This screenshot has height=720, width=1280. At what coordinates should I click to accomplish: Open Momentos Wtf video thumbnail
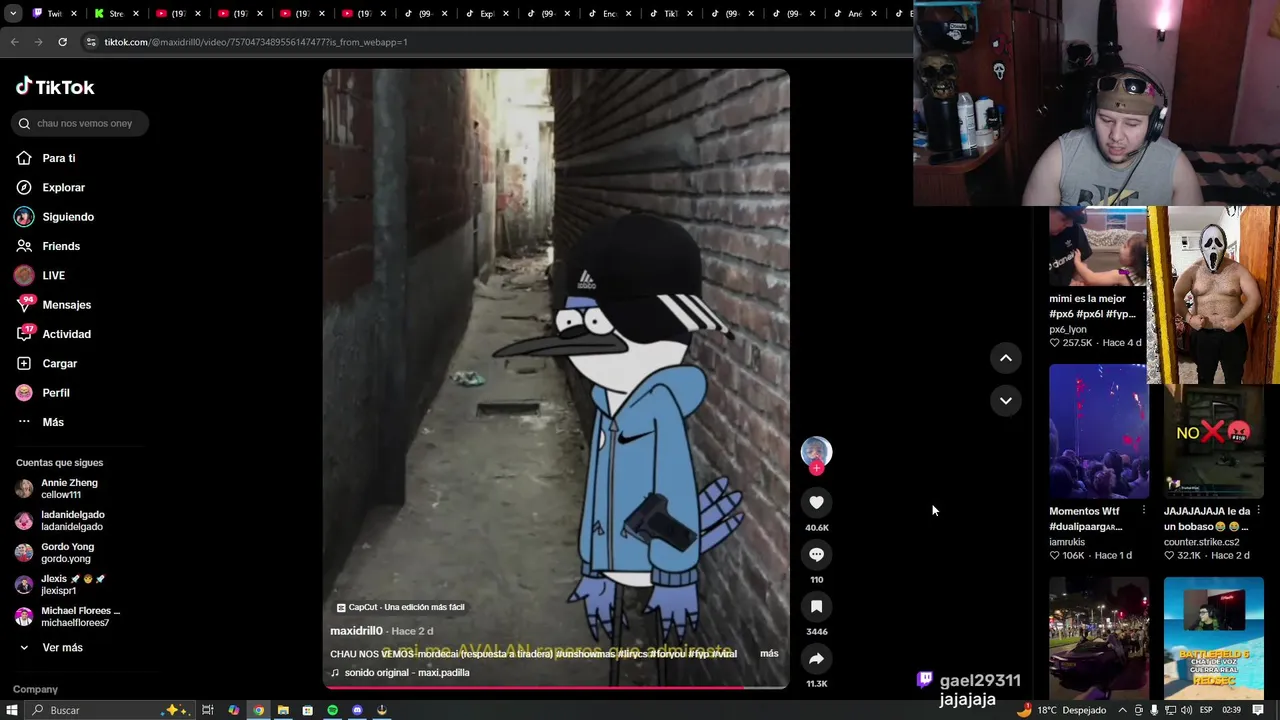click(1098, 431)
